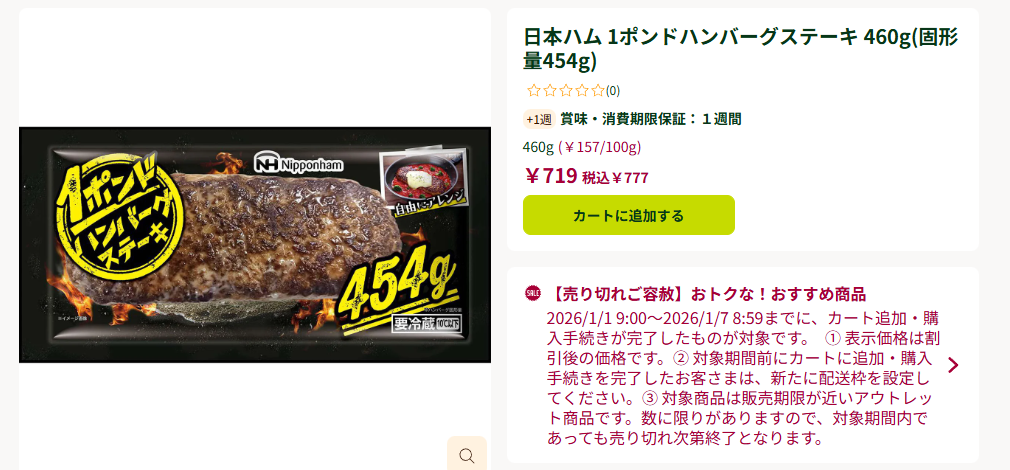
Task: Select the fifth rating star
Action: [598, 91]
